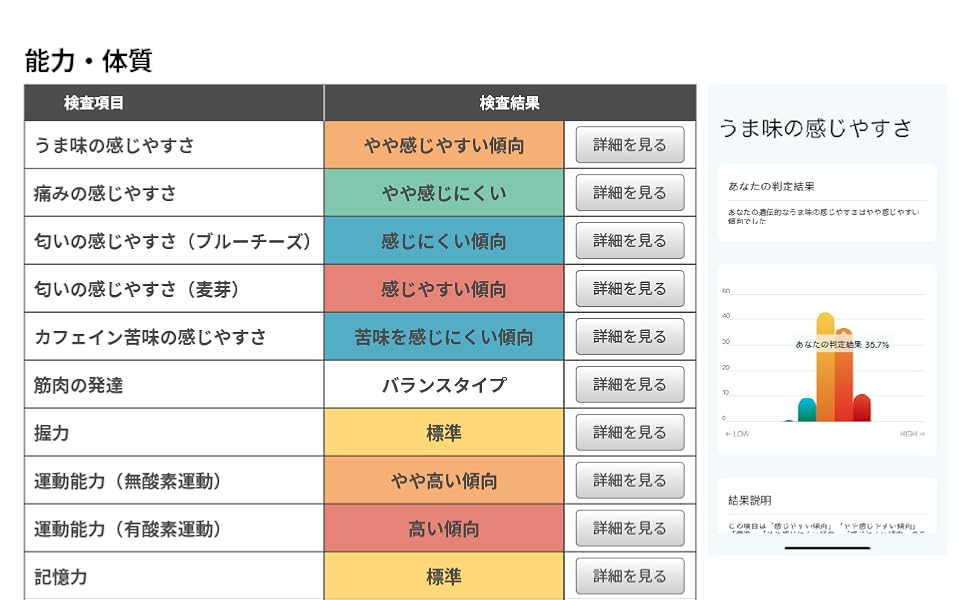Click the 検査結果 column header
Viewport: 970px width, 600px height.
510,103
